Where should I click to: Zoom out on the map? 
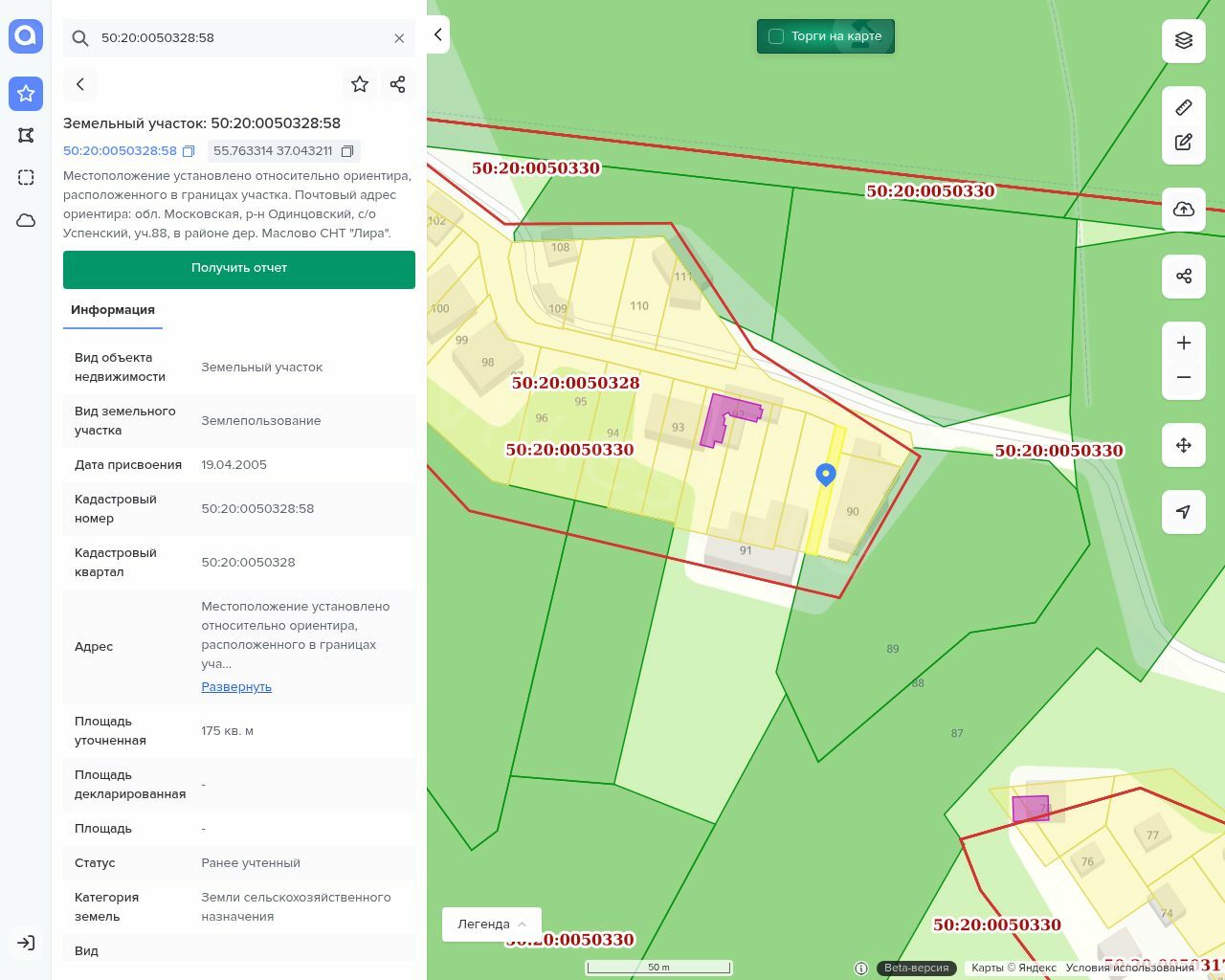1183,377
